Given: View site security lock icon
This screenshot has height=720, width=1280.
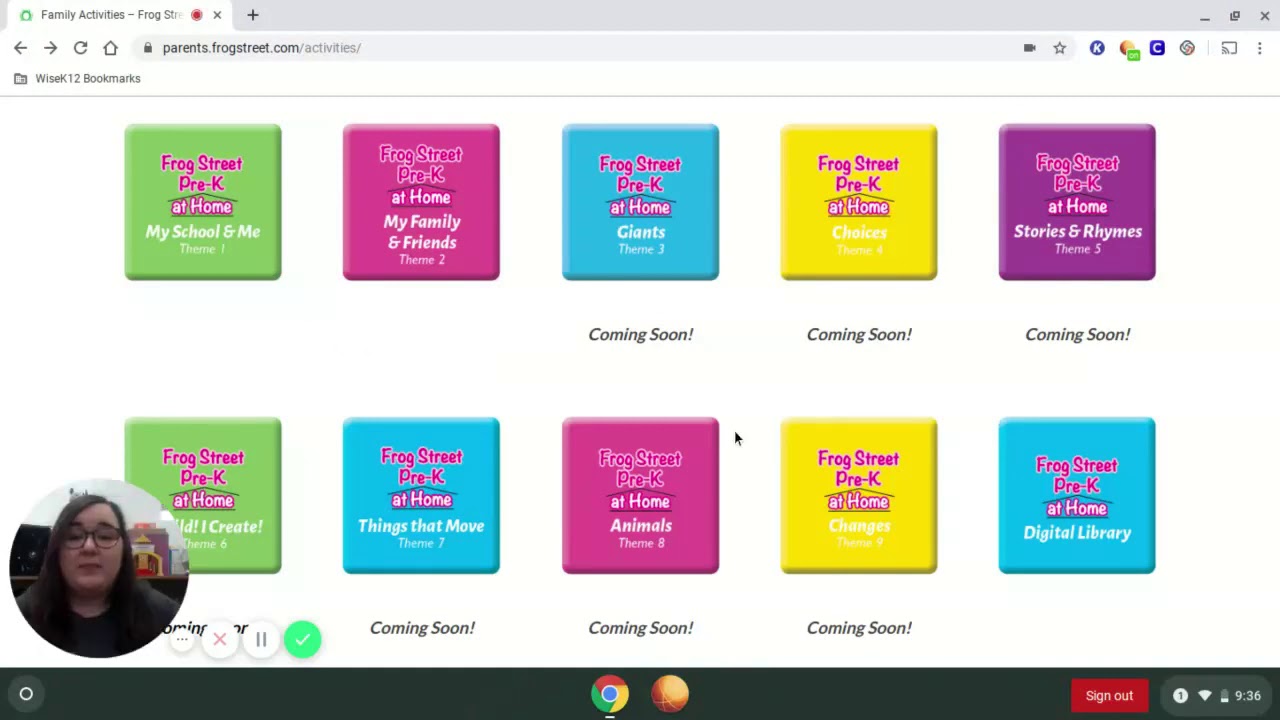Looking at the screenshot, I should (148, 48).
